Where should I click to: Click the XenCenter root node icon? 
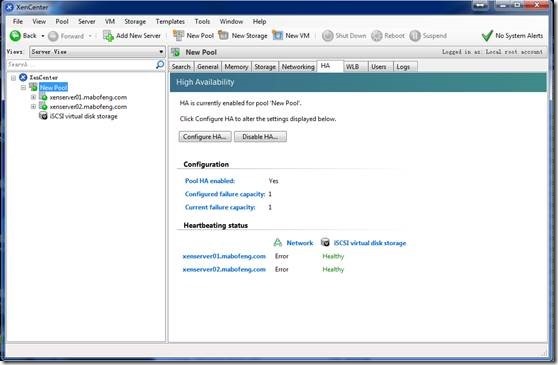pos(23,77)
